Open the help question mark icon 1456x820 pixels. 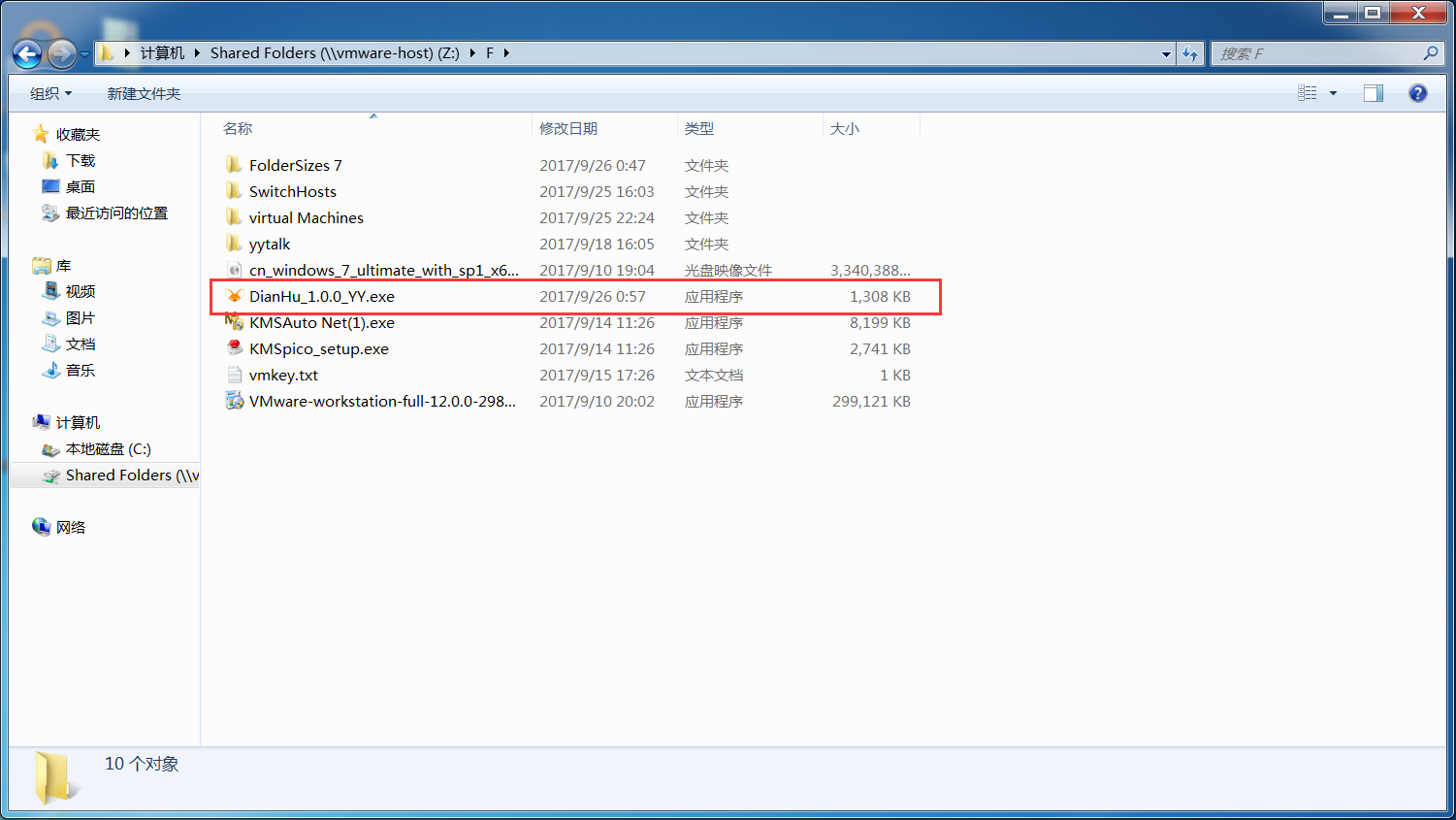pyautogui.click(x=1417, y=93)
